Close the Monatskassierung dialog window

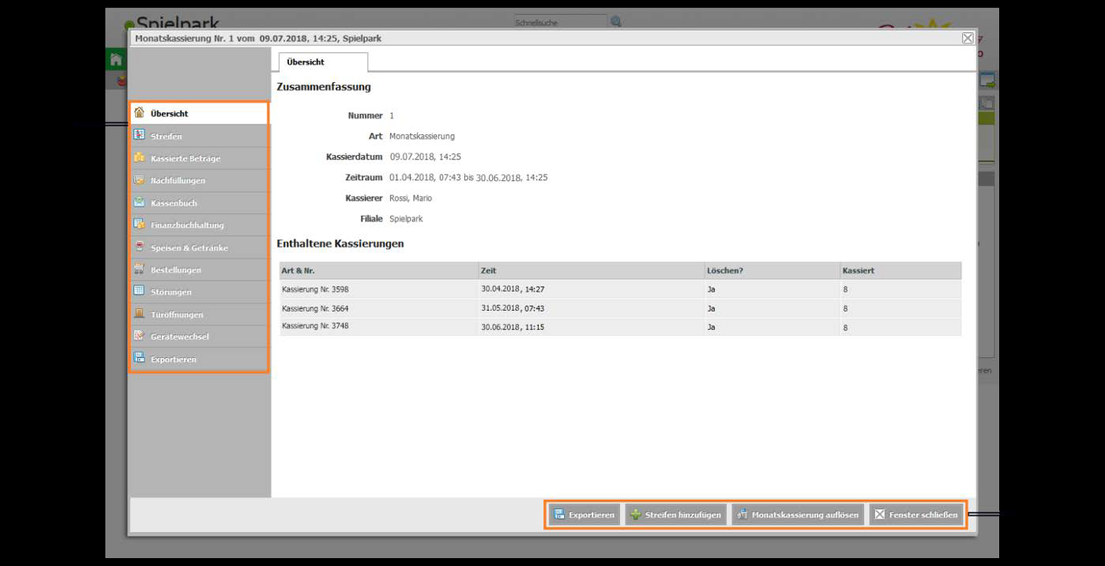[968, 38]
